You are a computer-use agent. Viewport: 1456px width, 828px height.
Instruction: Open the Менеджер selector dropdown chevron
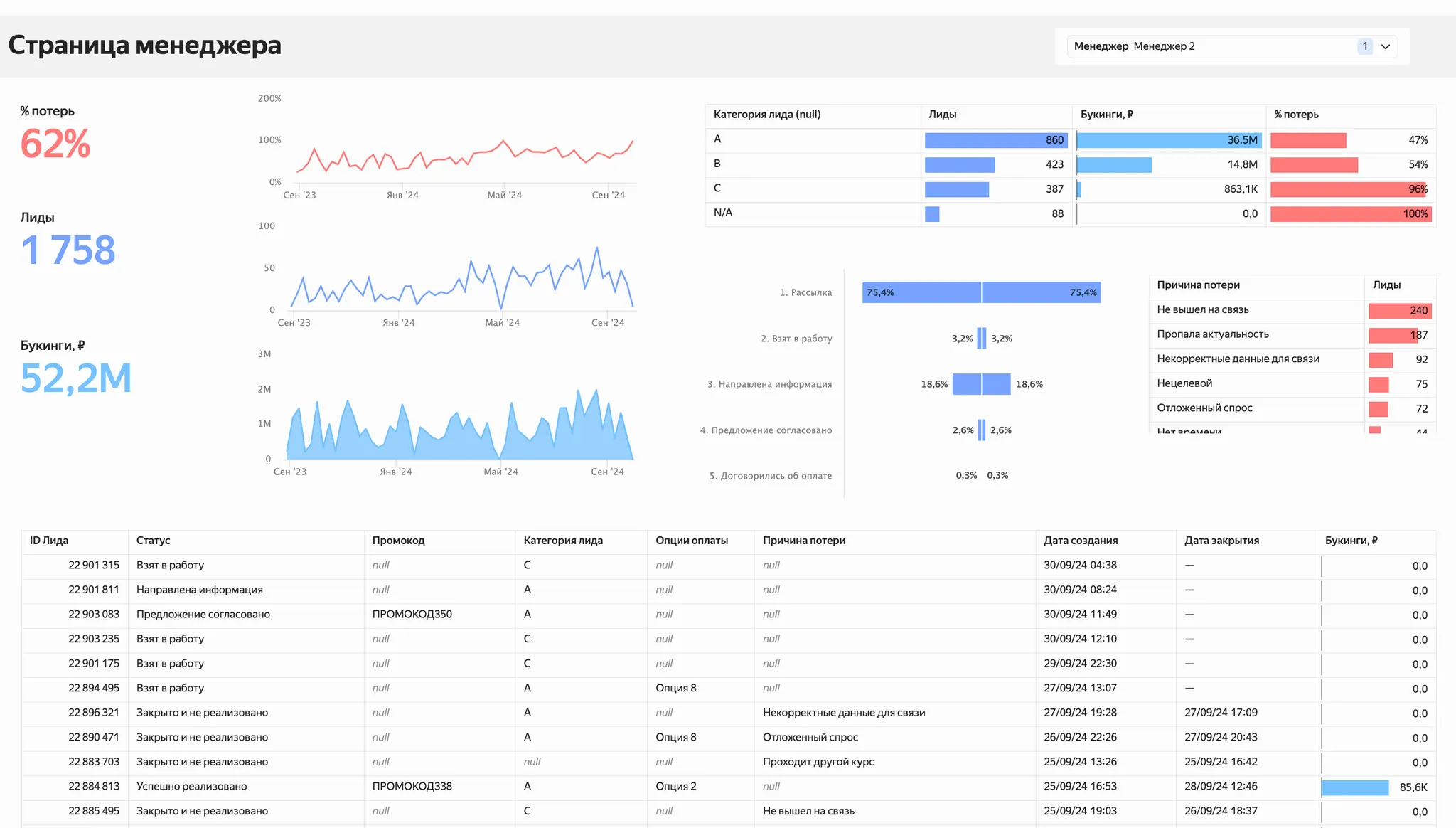click(1385, 47)
